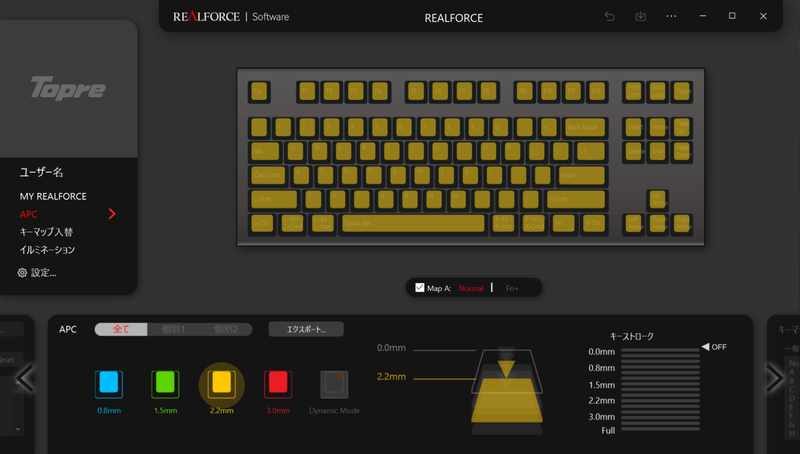
Task: Click the OFF keystroke indicator marker
Action: click(714, 347)
